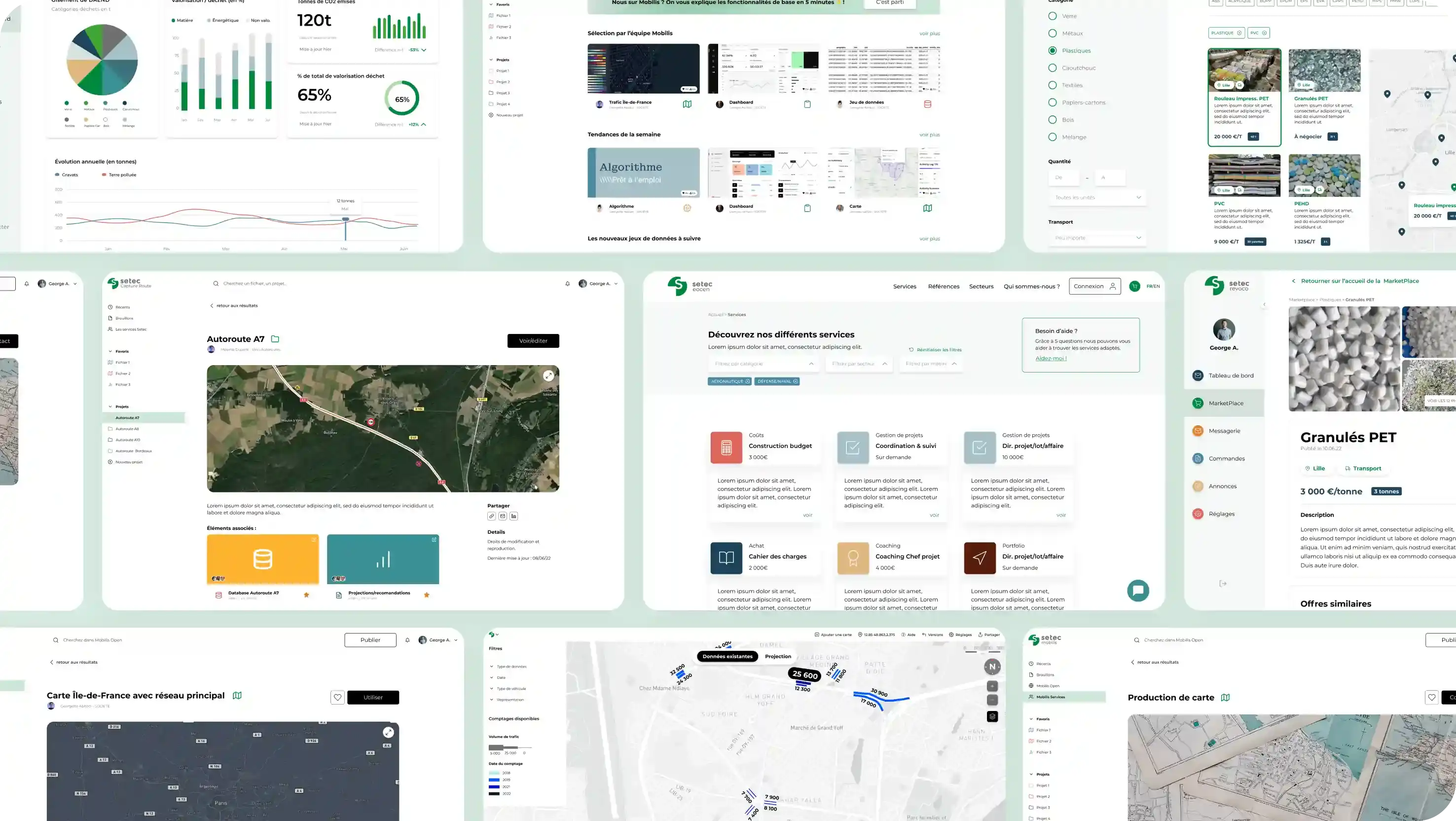Open the Filtrez par catégorie dropdown

pyautogui.click(x=763, y=364)
